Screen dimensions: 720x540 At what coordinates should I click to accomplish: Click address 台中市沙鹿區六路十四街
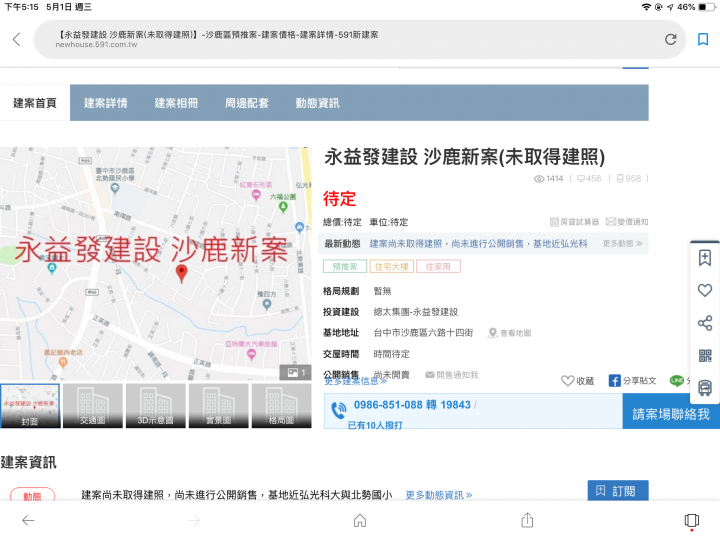pos(423,333)
